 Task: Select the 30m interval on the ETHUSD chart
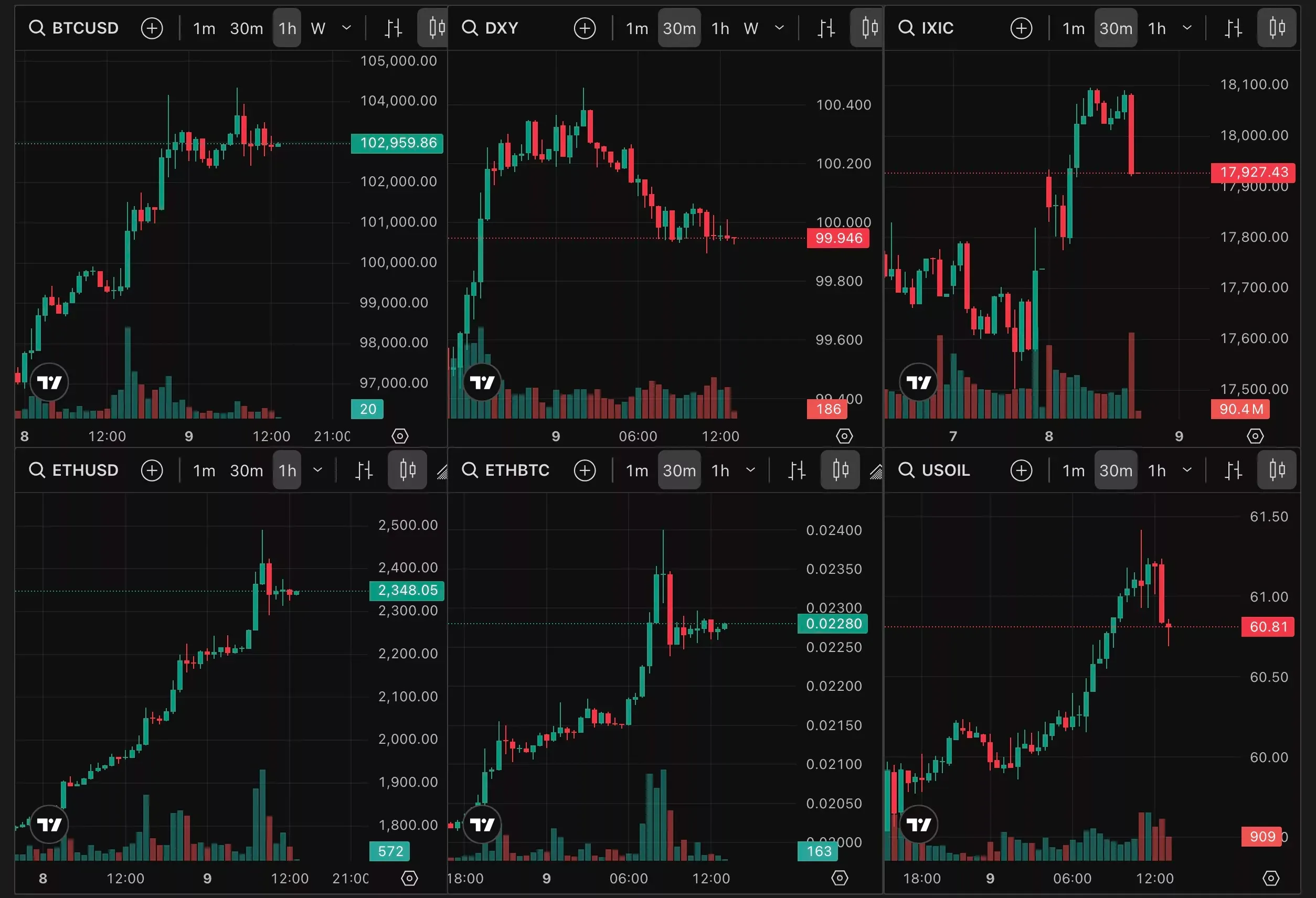[x=246, y=470]
